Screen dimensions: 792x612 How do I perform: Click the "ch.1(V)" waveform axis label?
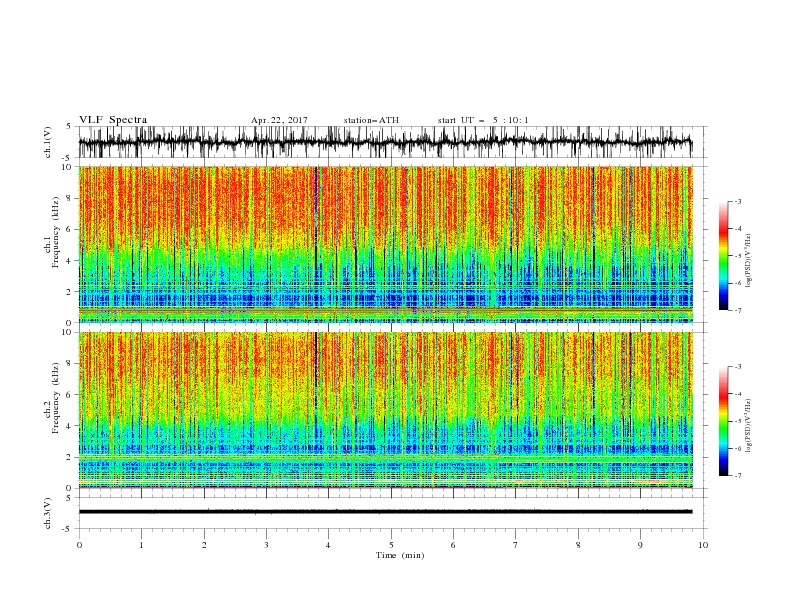[48, 142]
